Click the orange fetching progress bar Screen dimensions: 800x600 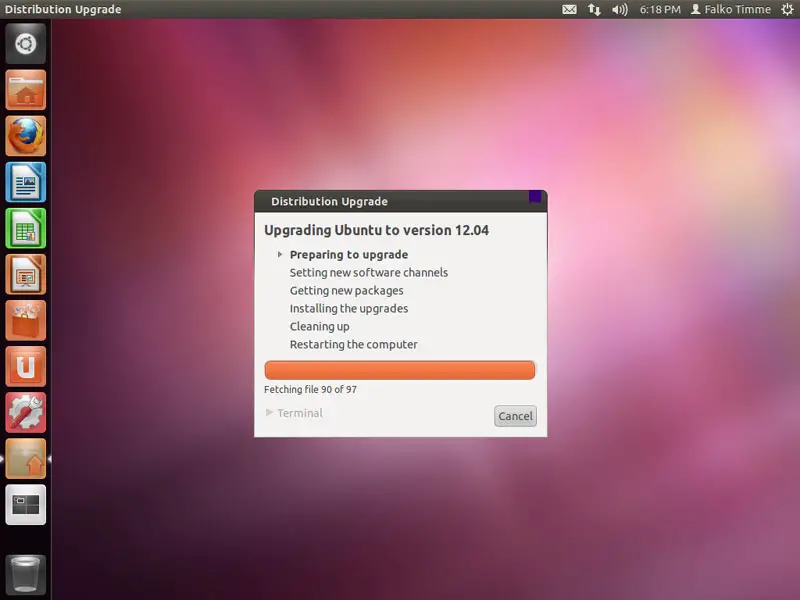[400, 370]
